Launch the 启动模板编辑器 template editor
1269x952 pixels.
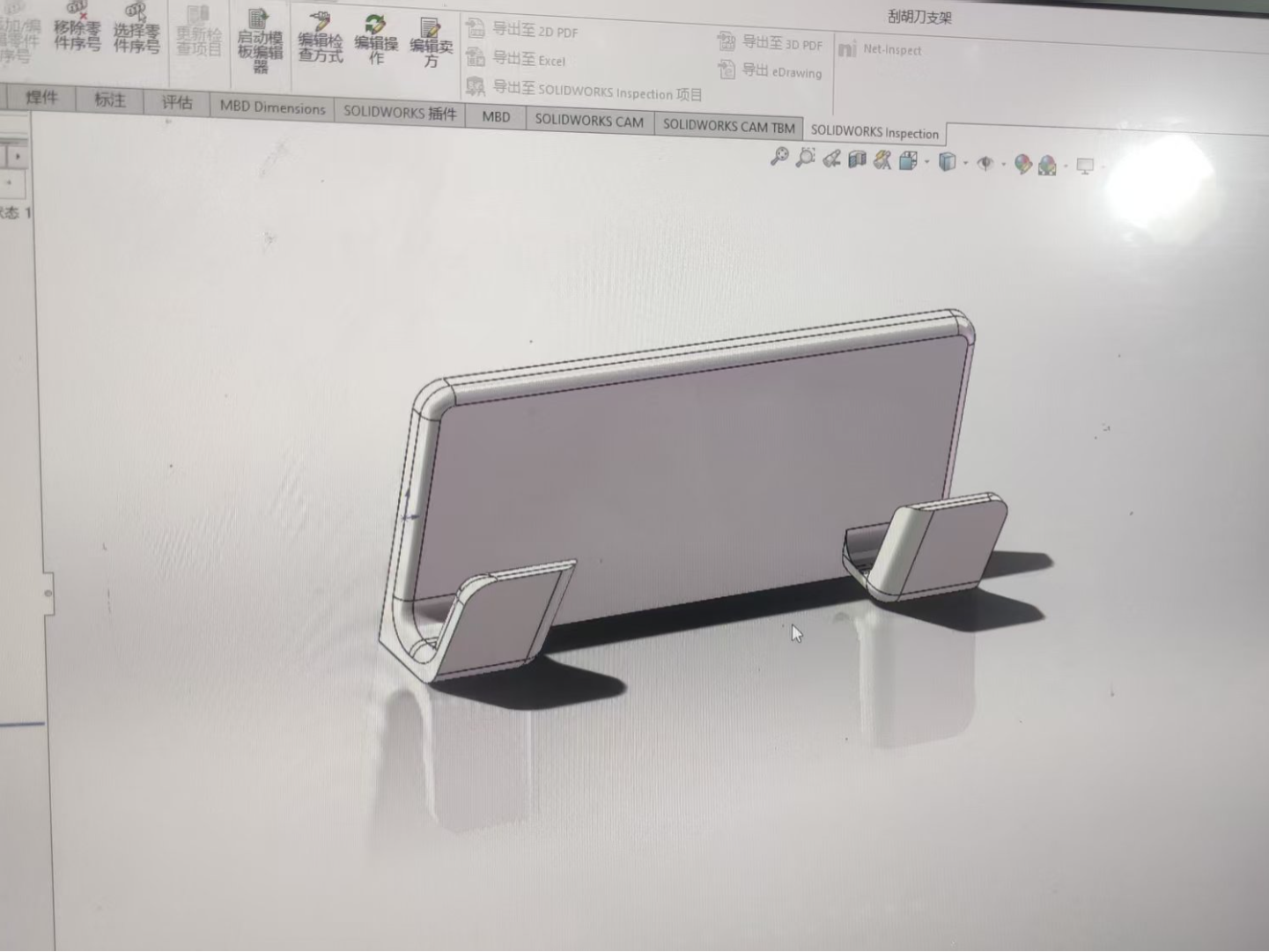point(260,41)
